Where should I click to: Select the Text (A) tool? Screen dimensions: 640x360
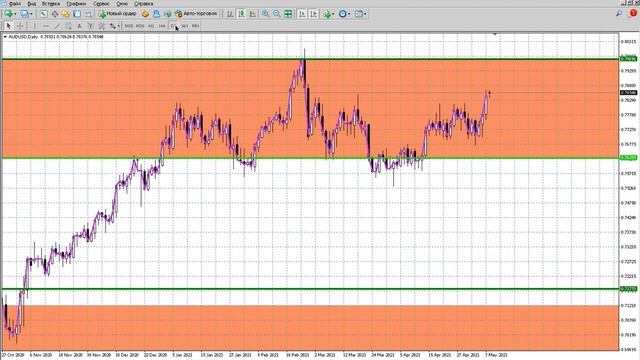(x=79, y=26)
